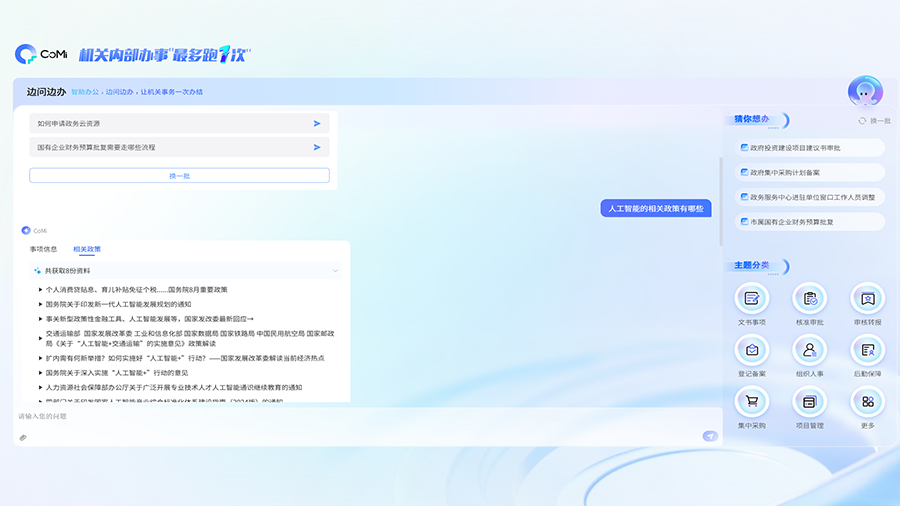This screenshot has width=900, height=506.
Task: Open the 集中采购 shopping cart icon
Action: 751,402
